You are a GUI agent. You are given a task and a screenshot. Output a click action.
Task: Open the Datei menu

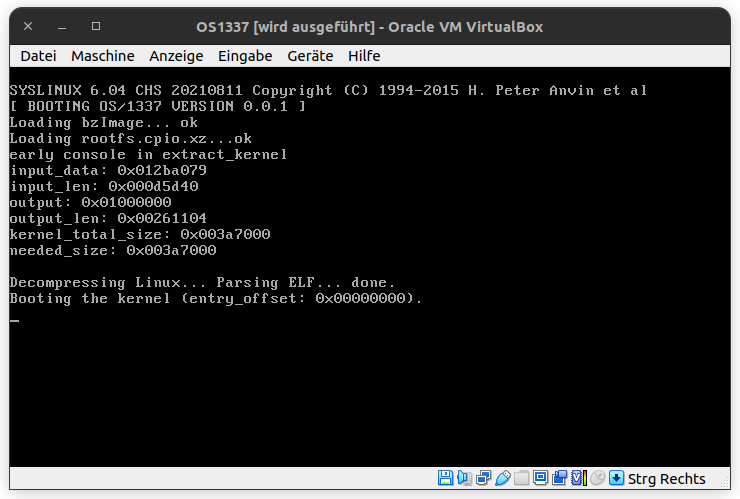click(x=38, y=56)
